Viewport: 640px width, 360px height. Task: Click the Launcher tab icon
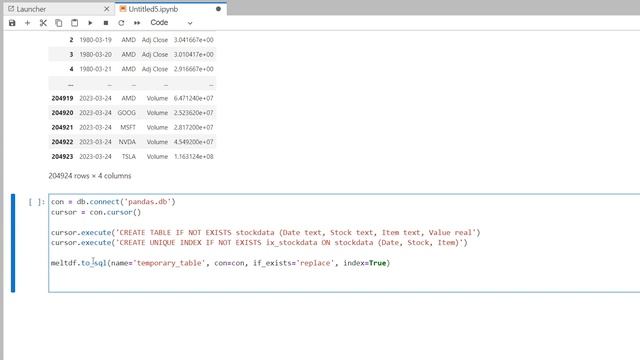coord(11,9)
